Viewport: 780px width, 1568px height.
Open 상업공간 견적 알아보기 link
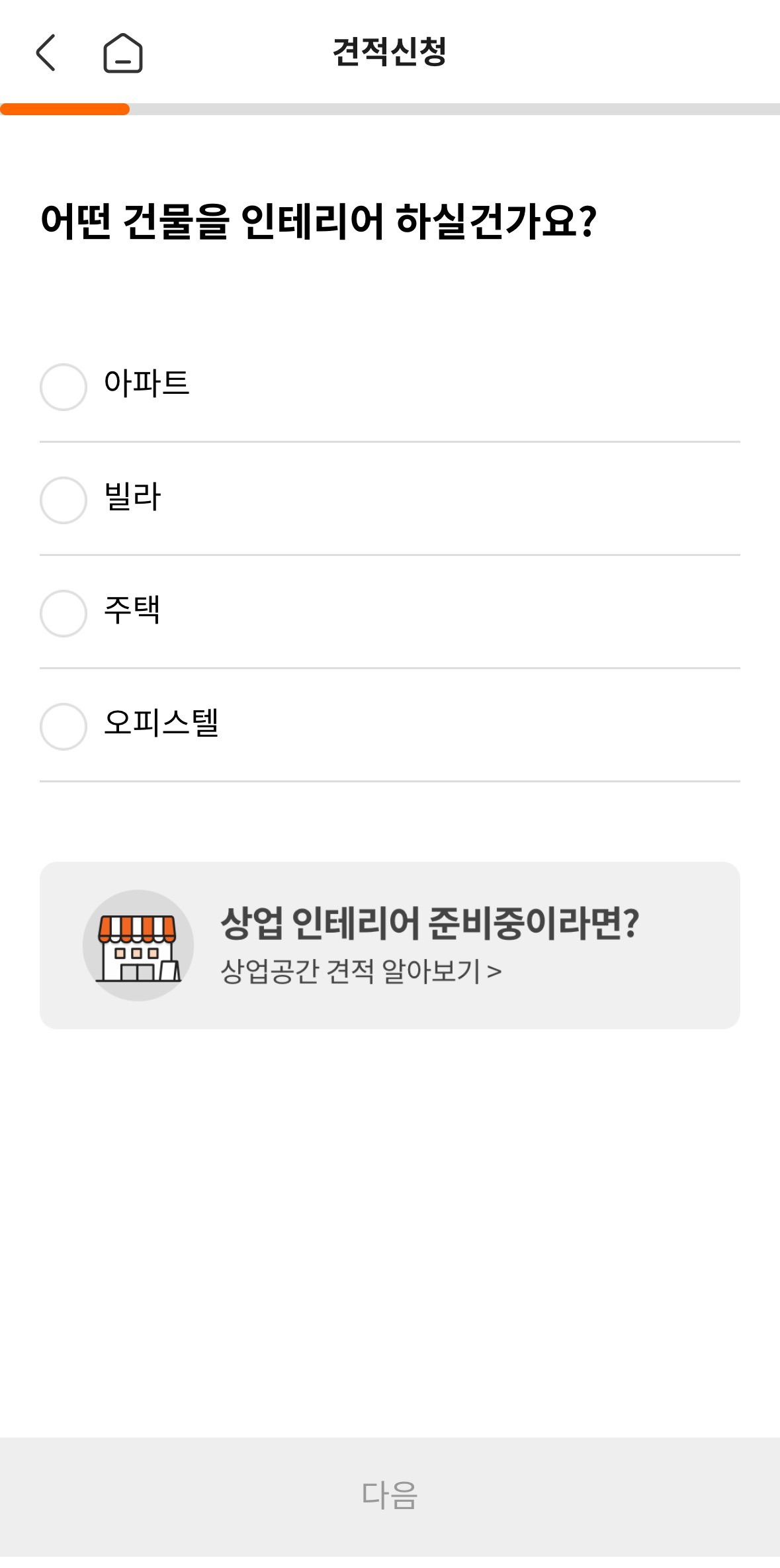tap(361, 972)
